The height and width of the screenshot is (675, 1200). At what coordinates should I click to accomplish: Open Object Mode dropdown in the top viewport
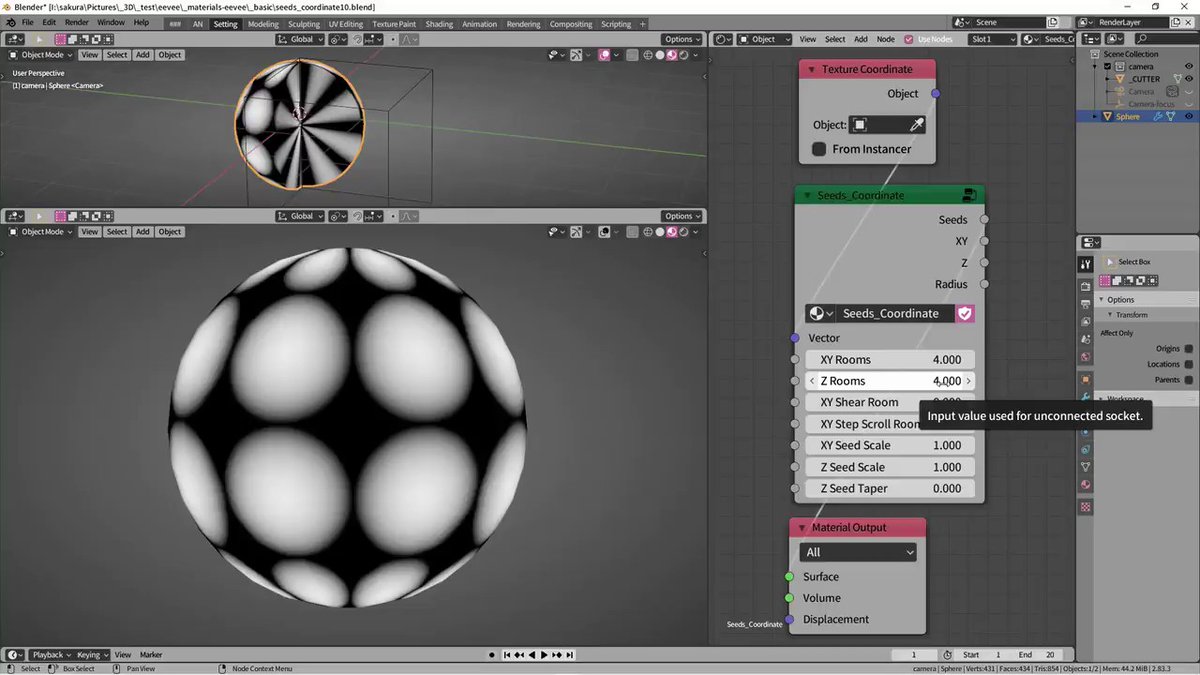[40, 55]
